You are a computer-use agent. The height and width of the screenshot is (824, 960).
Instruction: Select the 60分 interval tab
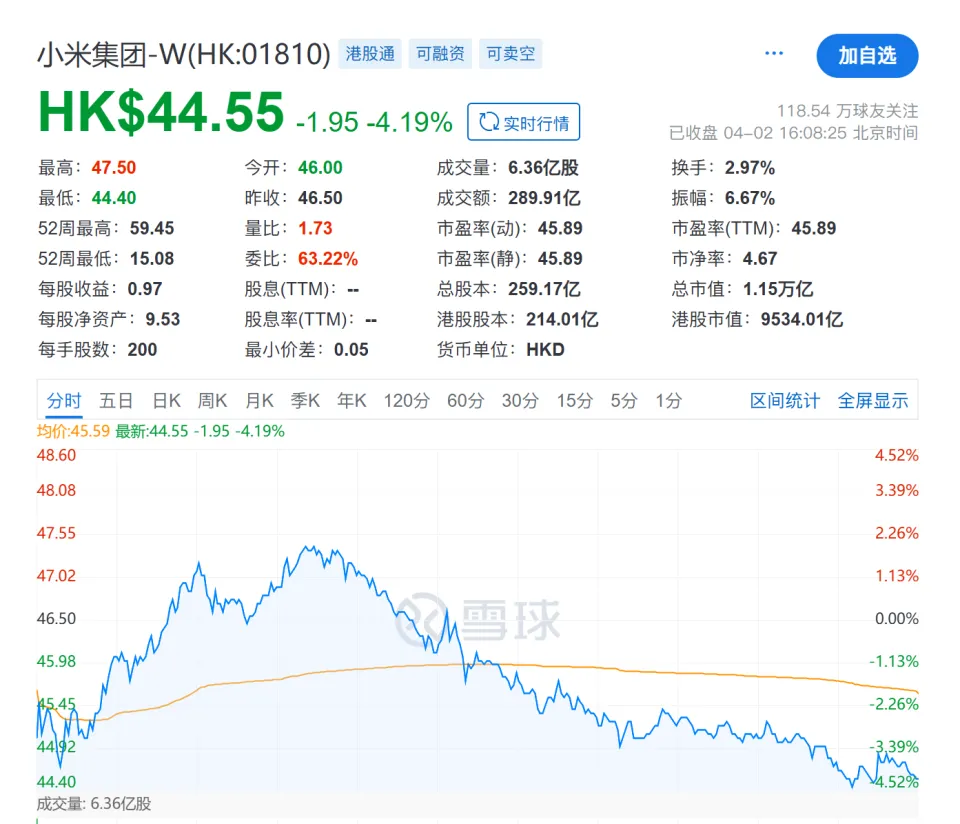click(465, 401)
